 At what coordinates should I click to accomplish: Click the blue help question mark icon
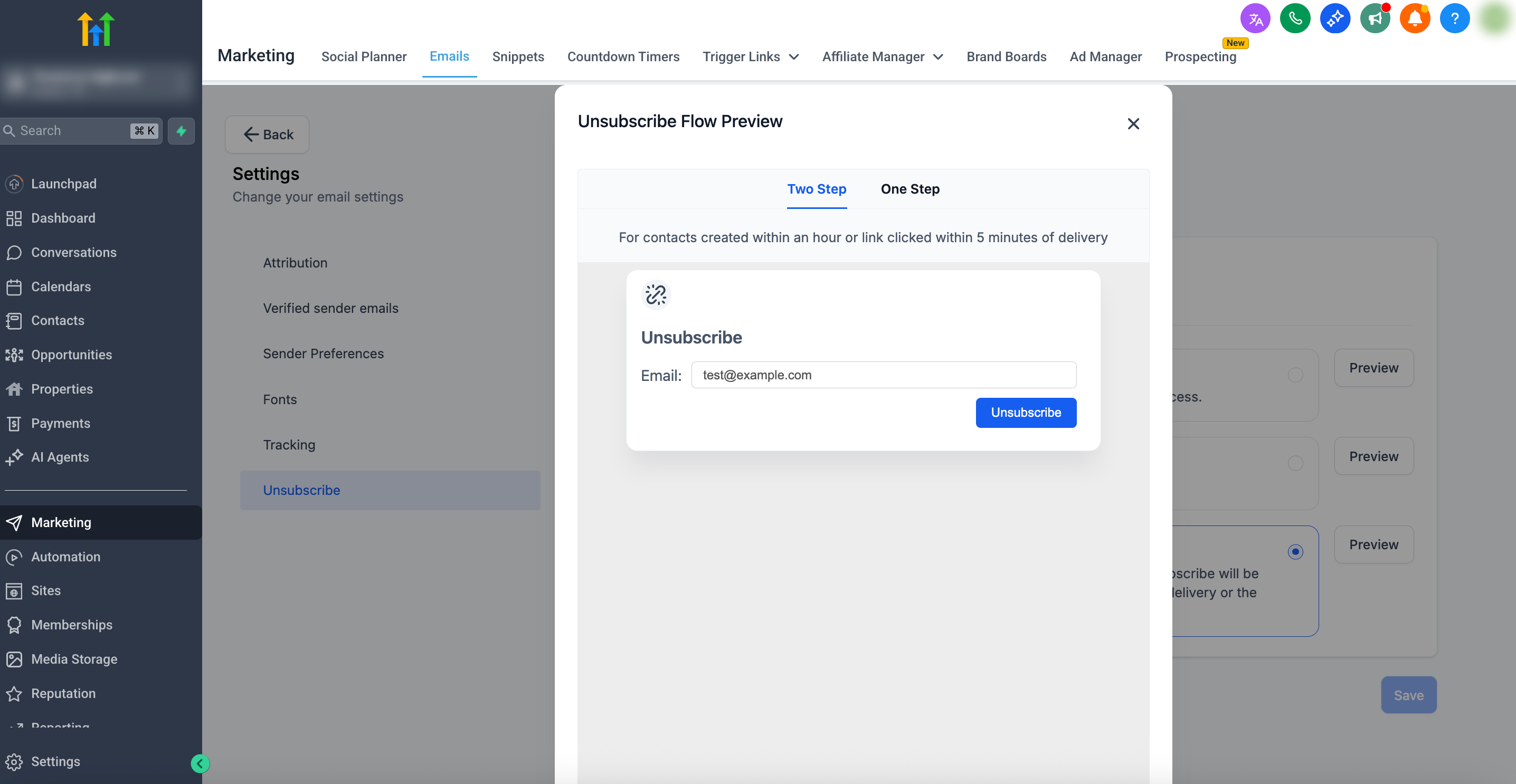1454,19
